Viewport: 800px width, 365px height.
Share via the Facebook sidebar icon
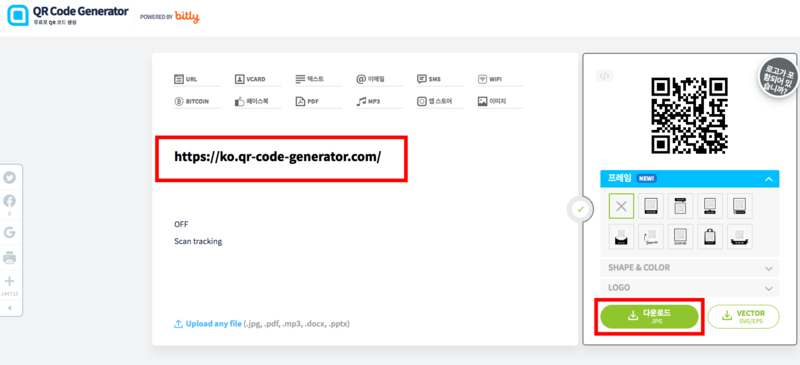(x=9, y=201)
